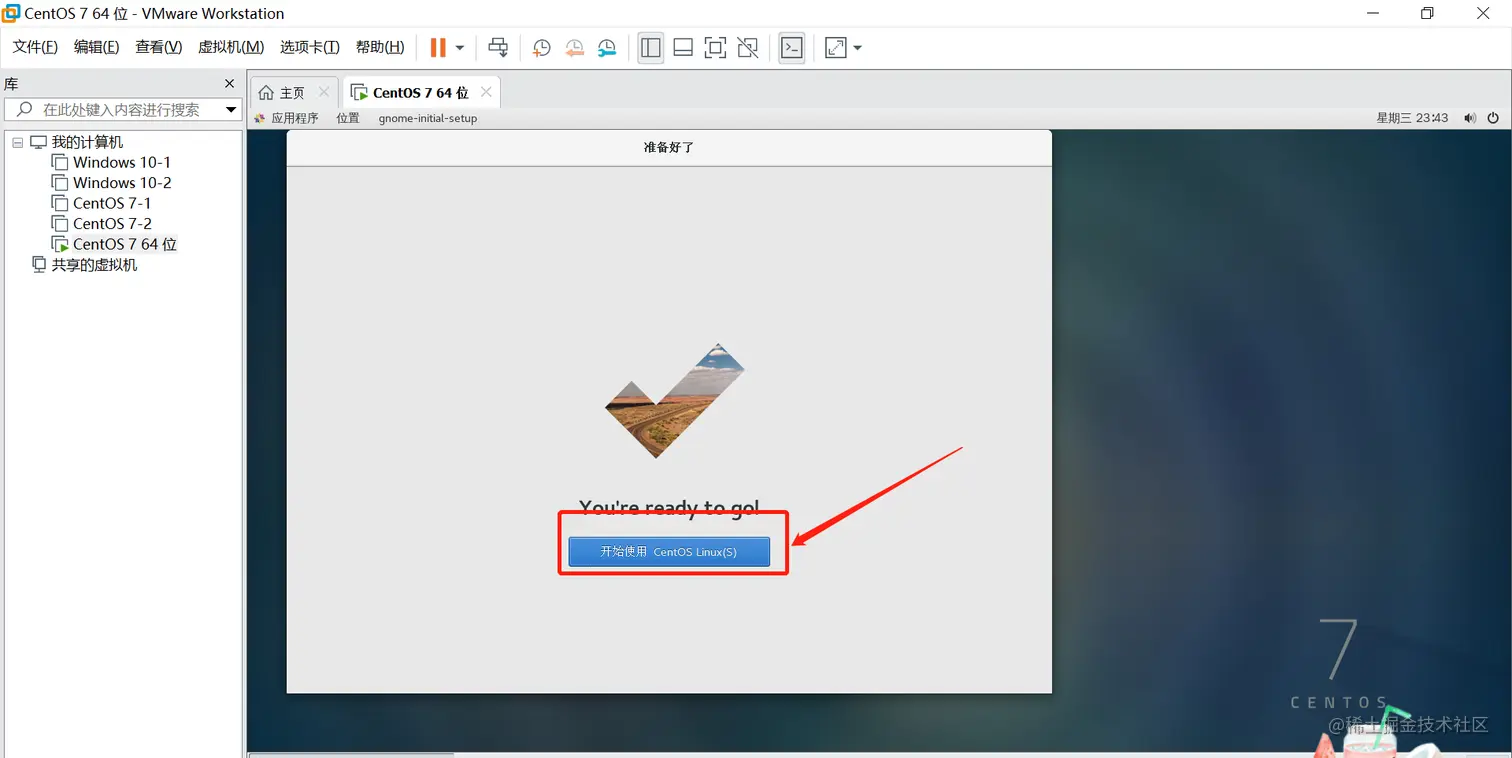Revert to previous snapshot icon
Image resolution: width=1512 pixels, height=758 pixels.
coord(574,47)
